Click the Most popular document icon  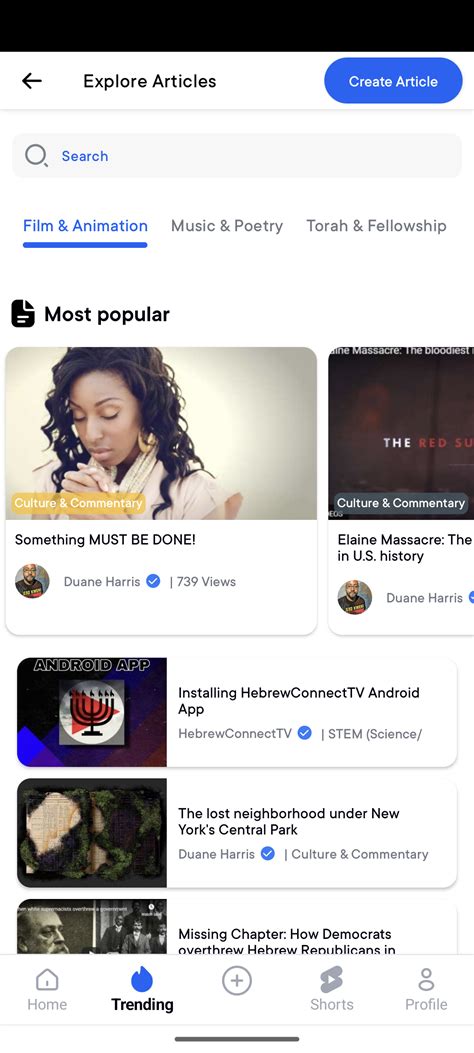tap(23, 314)
